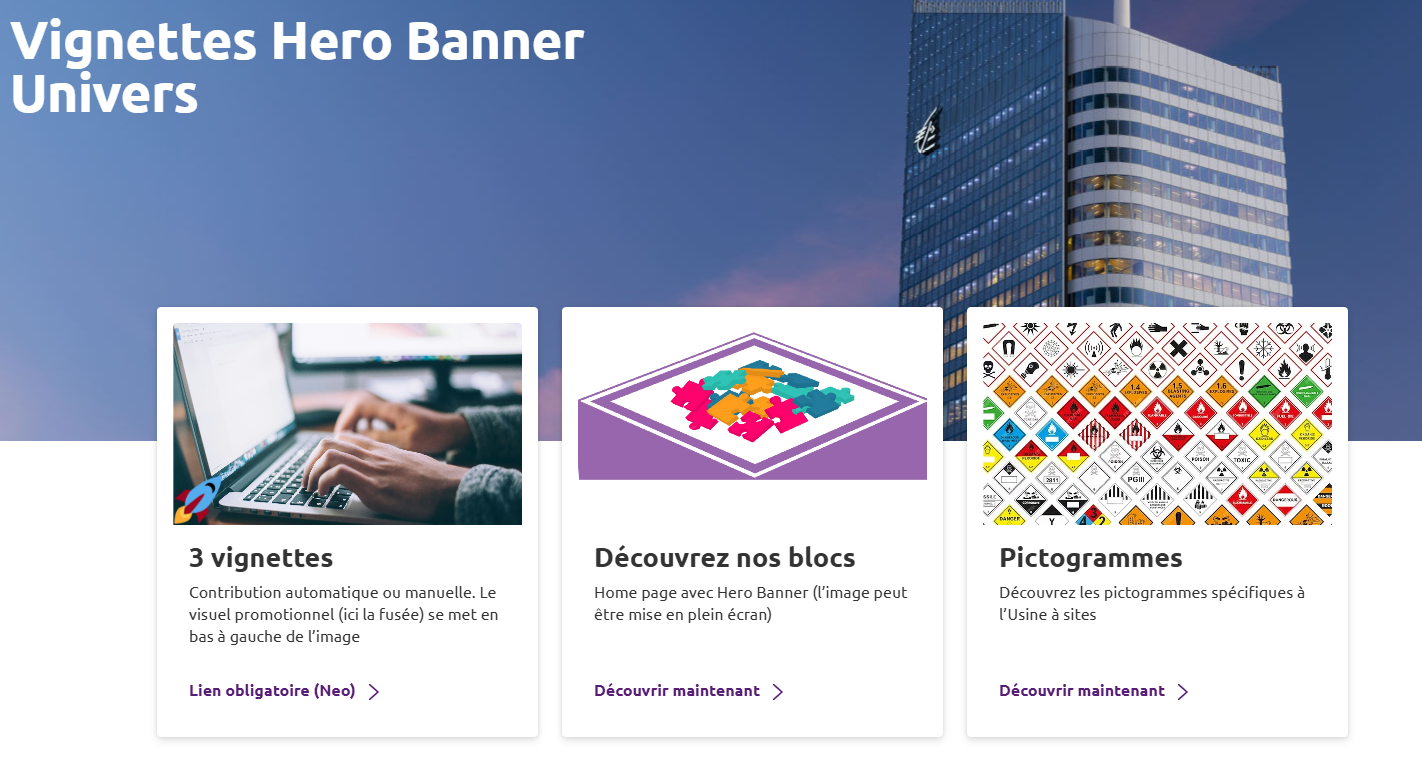The height and width of the screenshot is (758, 1422).
Task: Select the 3 vignettes card title
Action: click(261, 557)
